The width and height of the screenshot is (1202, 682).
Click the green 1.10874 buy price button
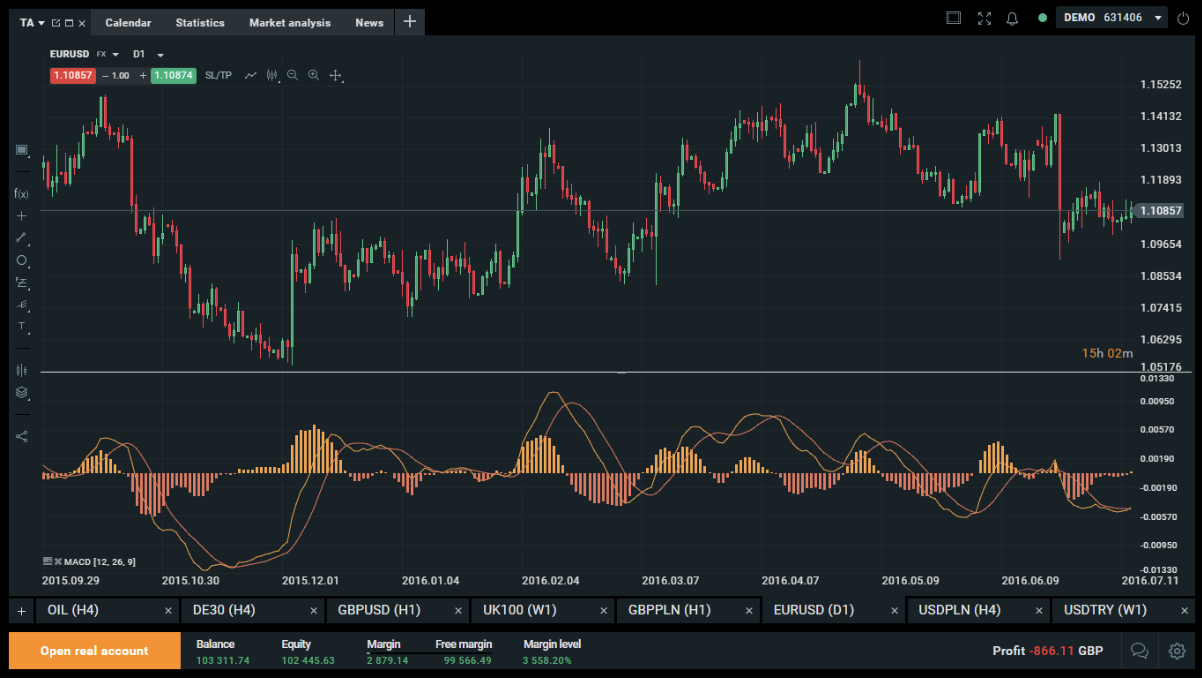(x=173, y=75)
